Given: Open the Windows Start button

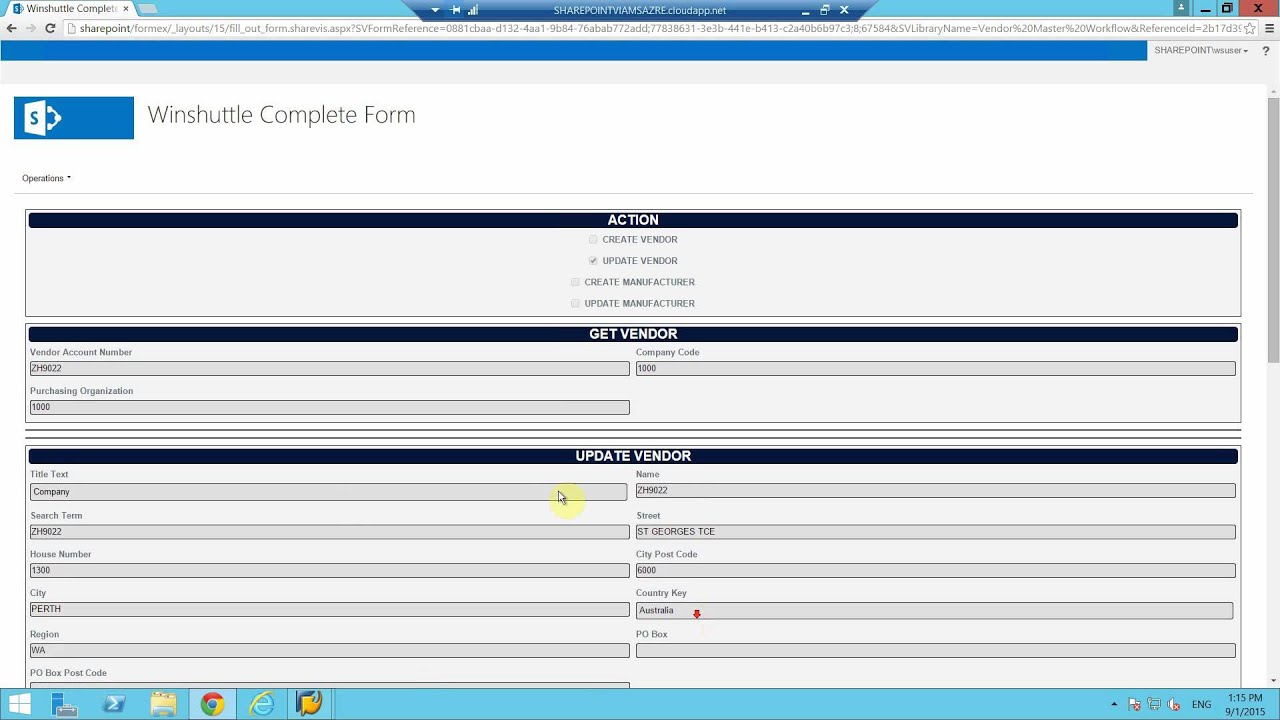Looking at the screenshot, I should pyautogui.click(x=20, y=704).
